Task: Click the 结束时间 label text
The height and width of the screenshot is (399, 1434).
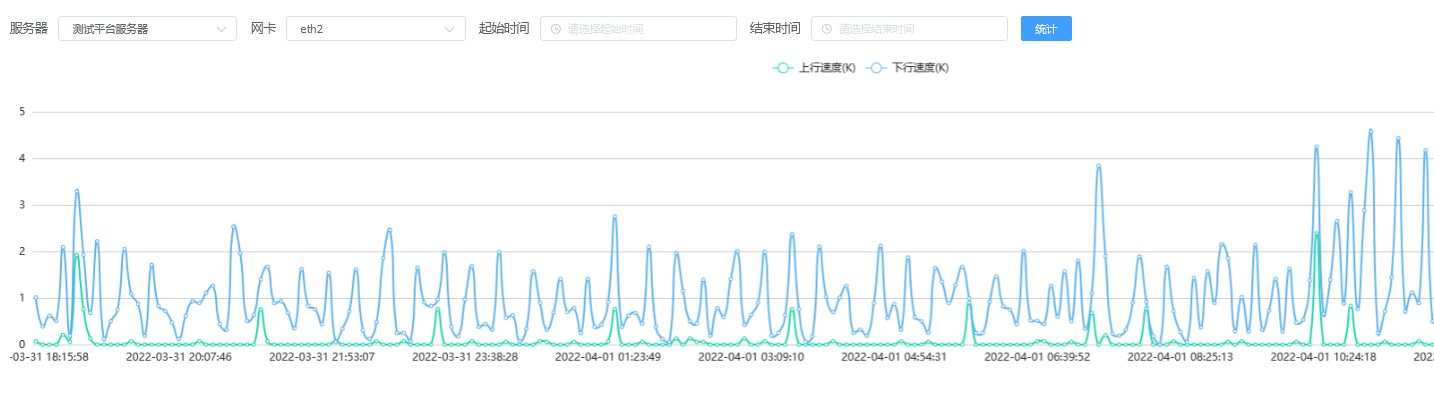Action: click(775, 28)
